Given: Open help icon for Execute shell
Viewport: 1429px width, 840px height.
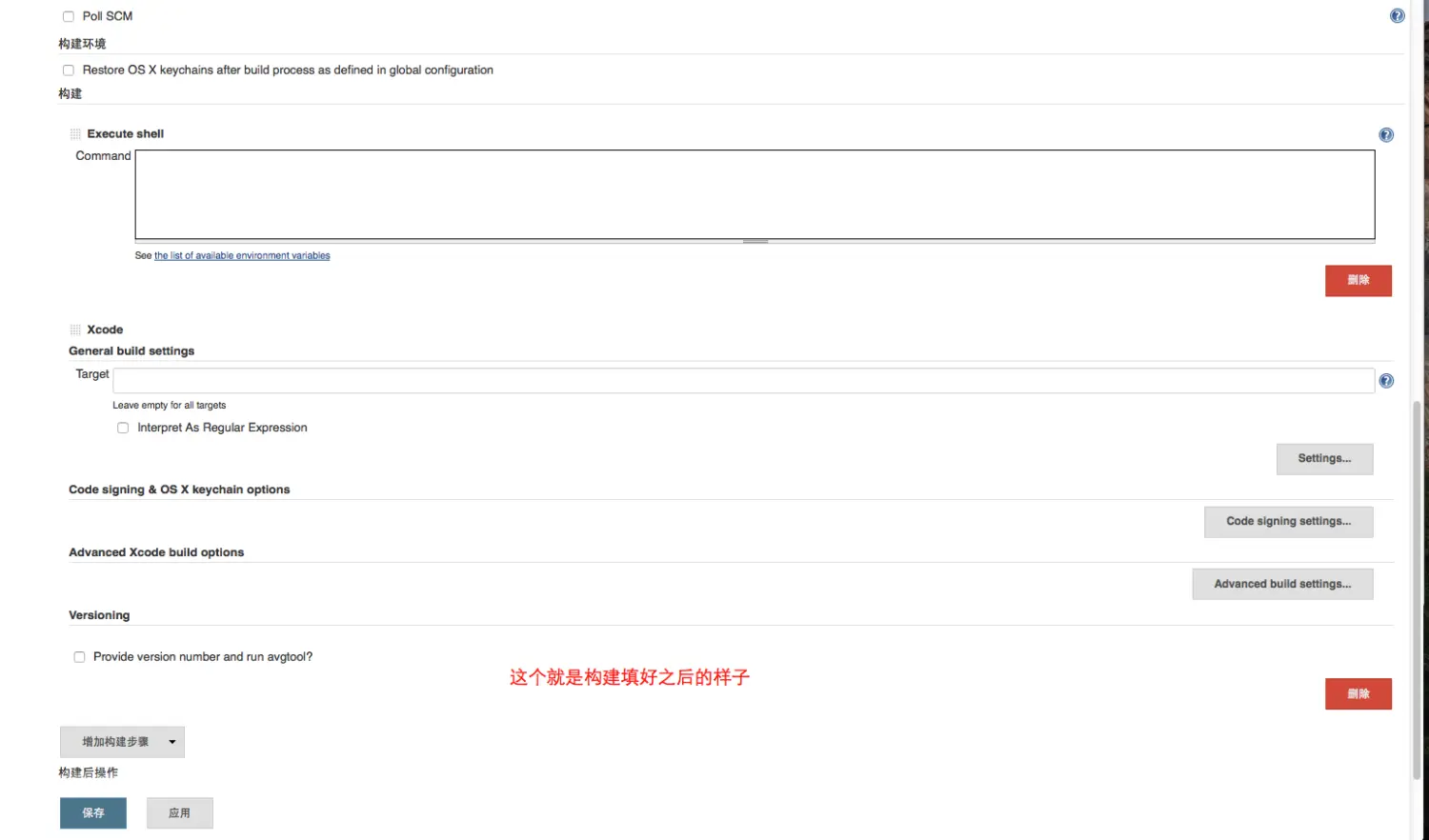Looking at the screenshot, I should point(1386,135).
